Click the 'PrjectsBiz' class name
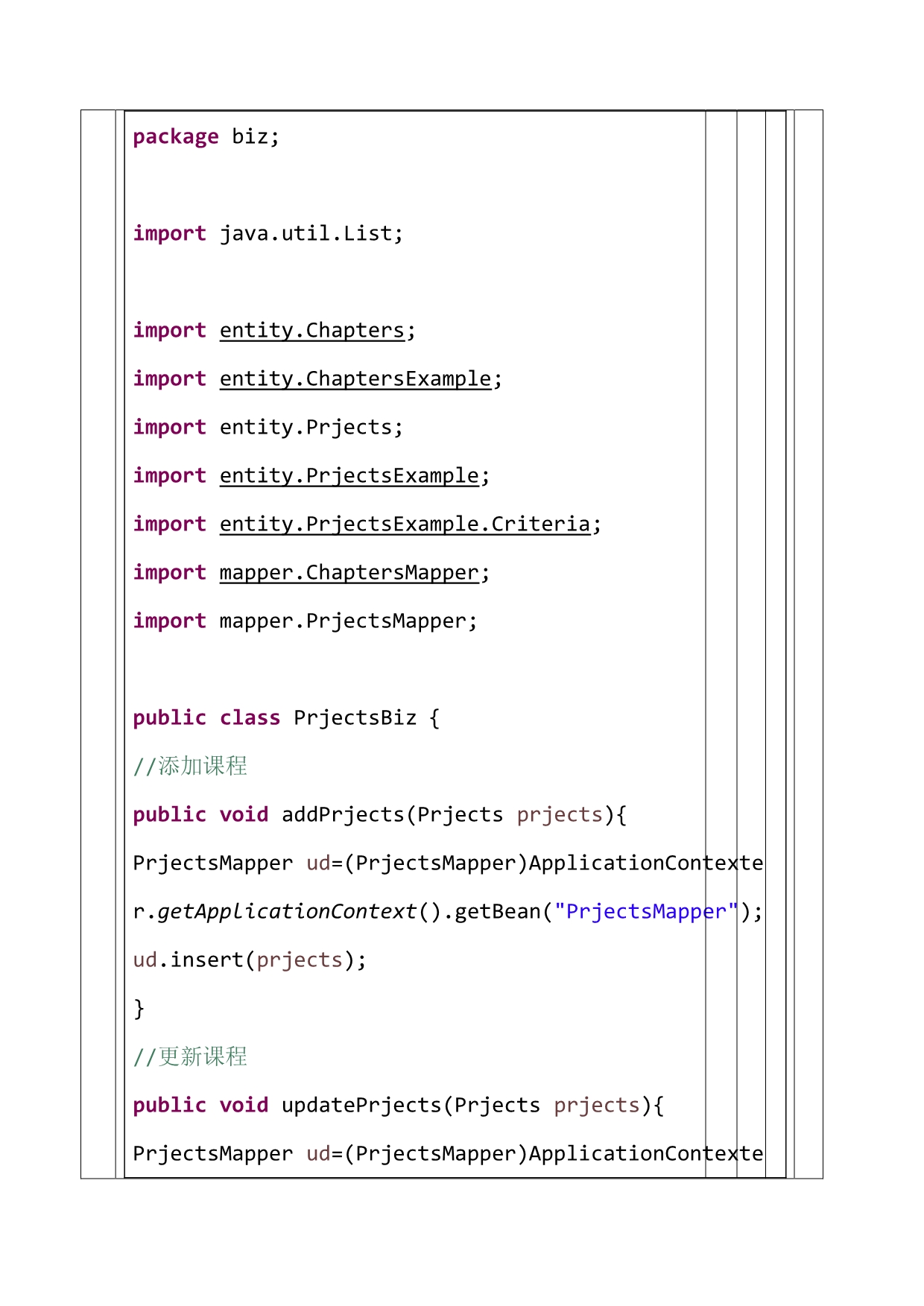 [x=355, y=718]
